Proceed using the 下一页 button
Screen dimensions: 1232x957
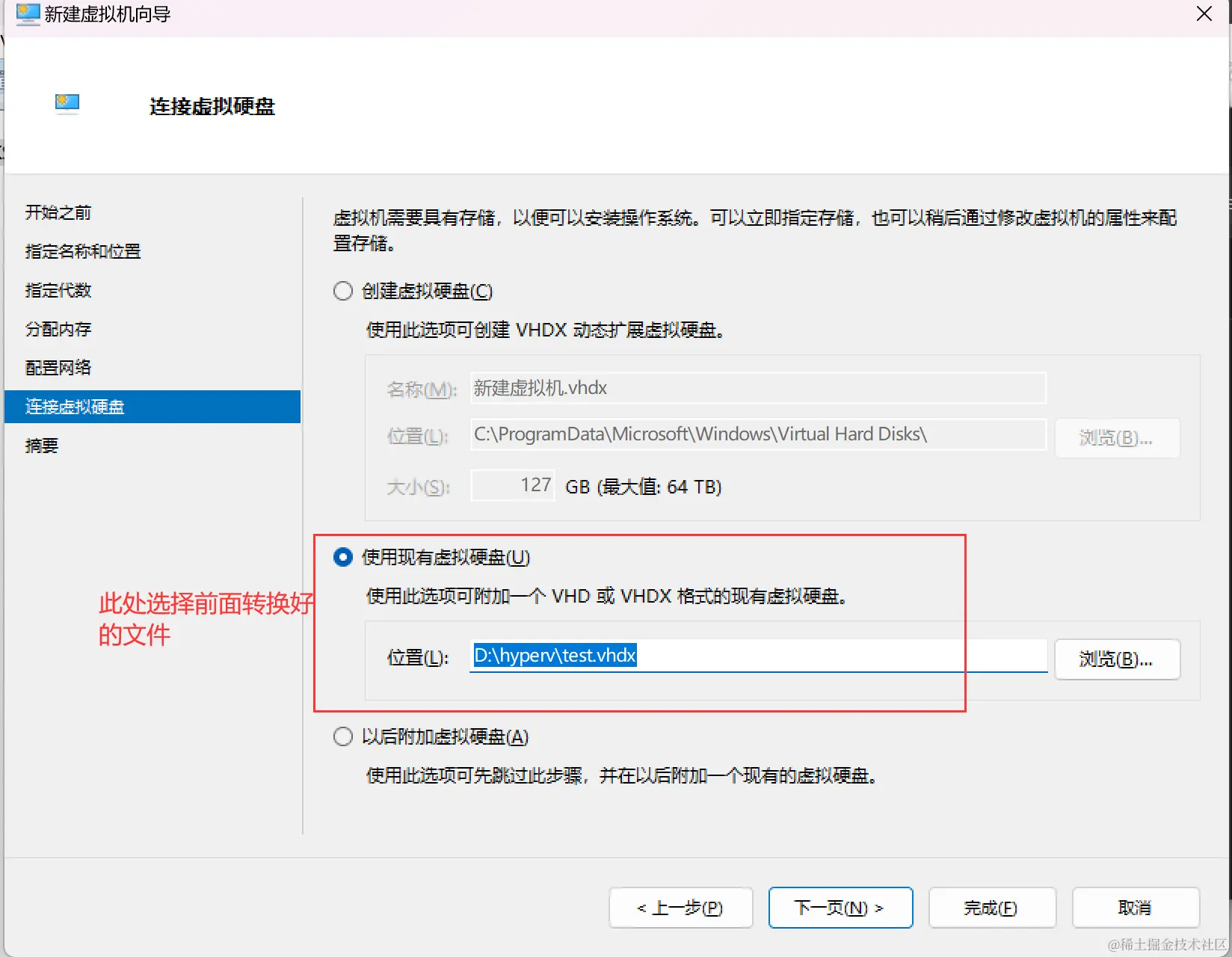coord(840,908)
